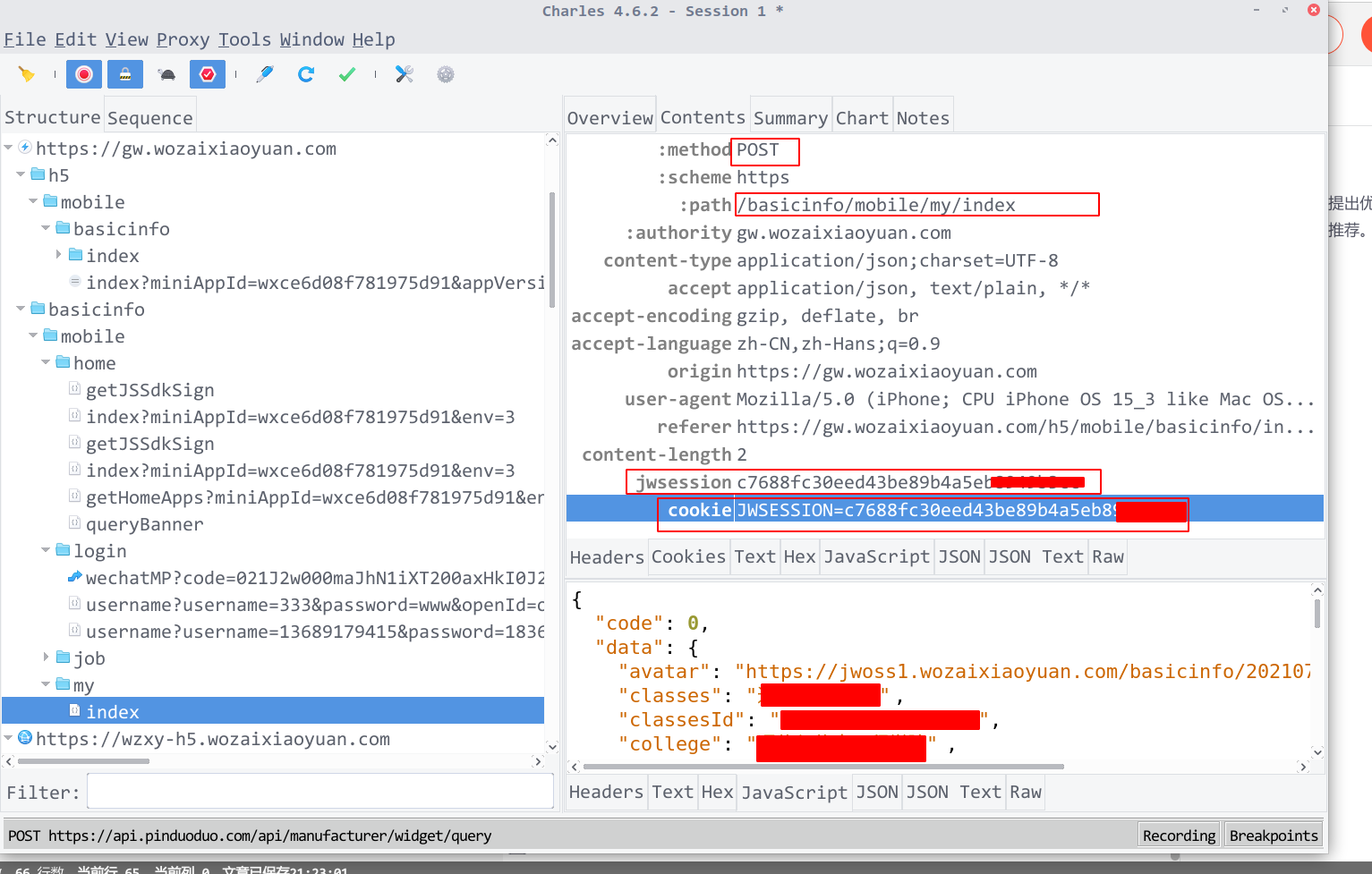Open request Cookies tab
This screenshot has height=874, width=1372.
(x=688, y=556)
